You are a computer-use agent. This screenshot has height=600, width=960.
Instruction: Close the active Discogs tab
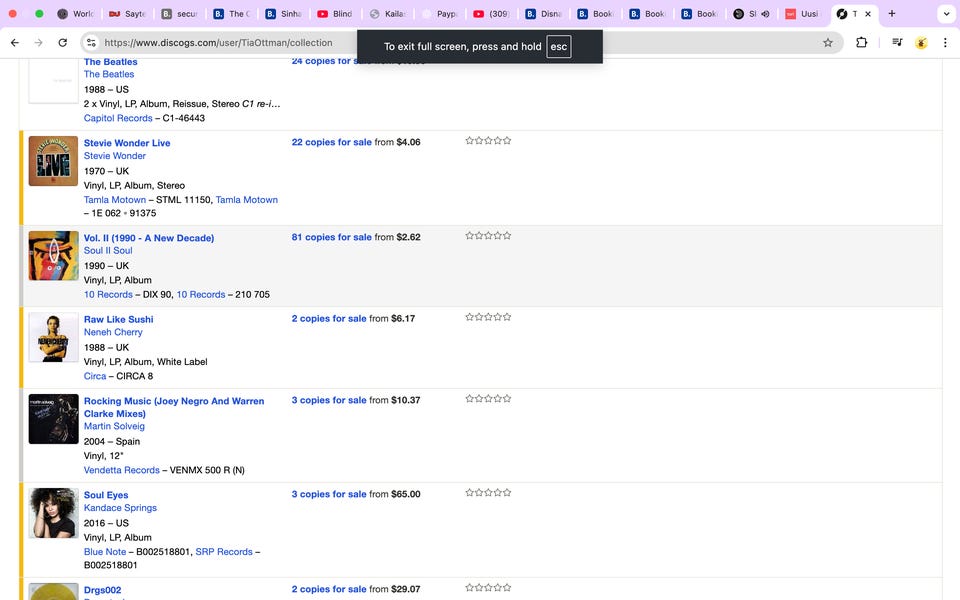click(x=868, y=13)
